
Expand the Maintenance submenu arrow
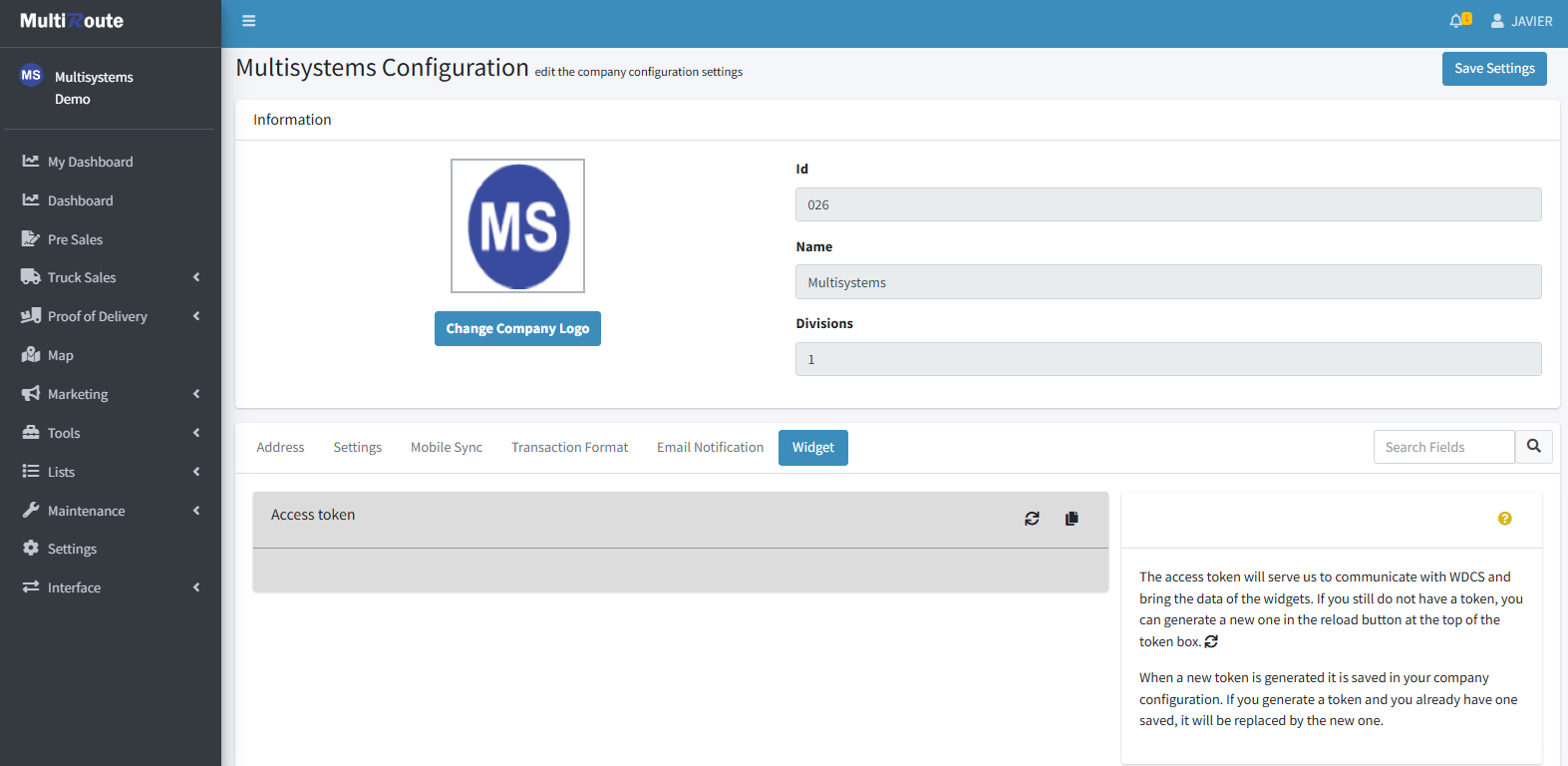pyautogui.click(x=196, y=511)
